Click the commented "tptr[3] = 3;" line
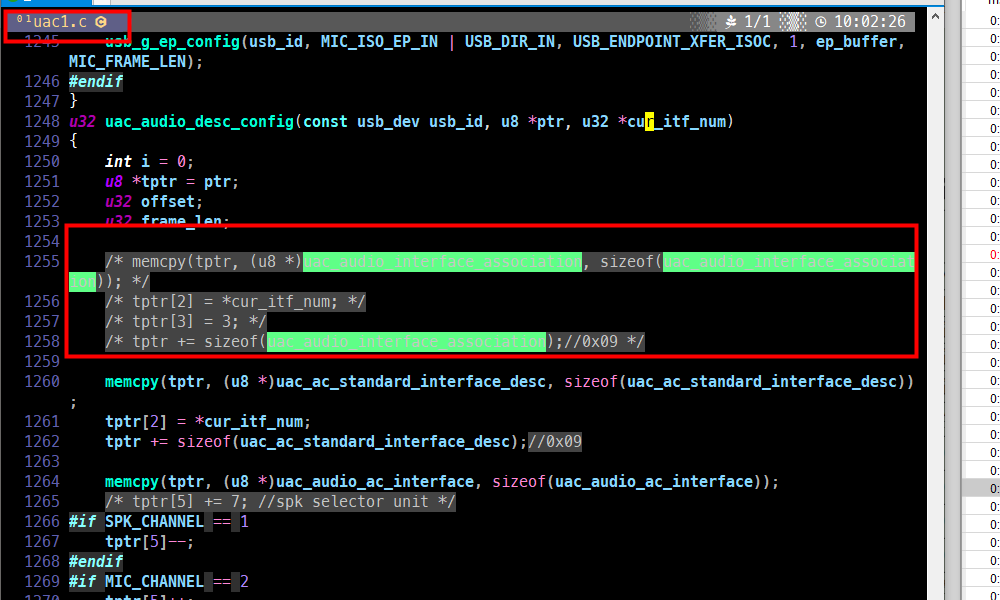The height and width of the screenshot is (600, 1000). click(x=186, y=321)
